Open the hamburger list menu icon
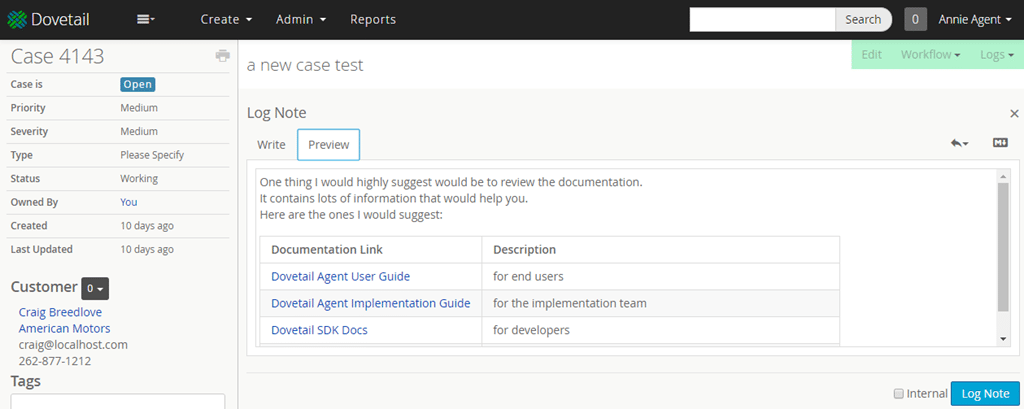This screenshot has width=1024, height=409. (x=145, y=19)
